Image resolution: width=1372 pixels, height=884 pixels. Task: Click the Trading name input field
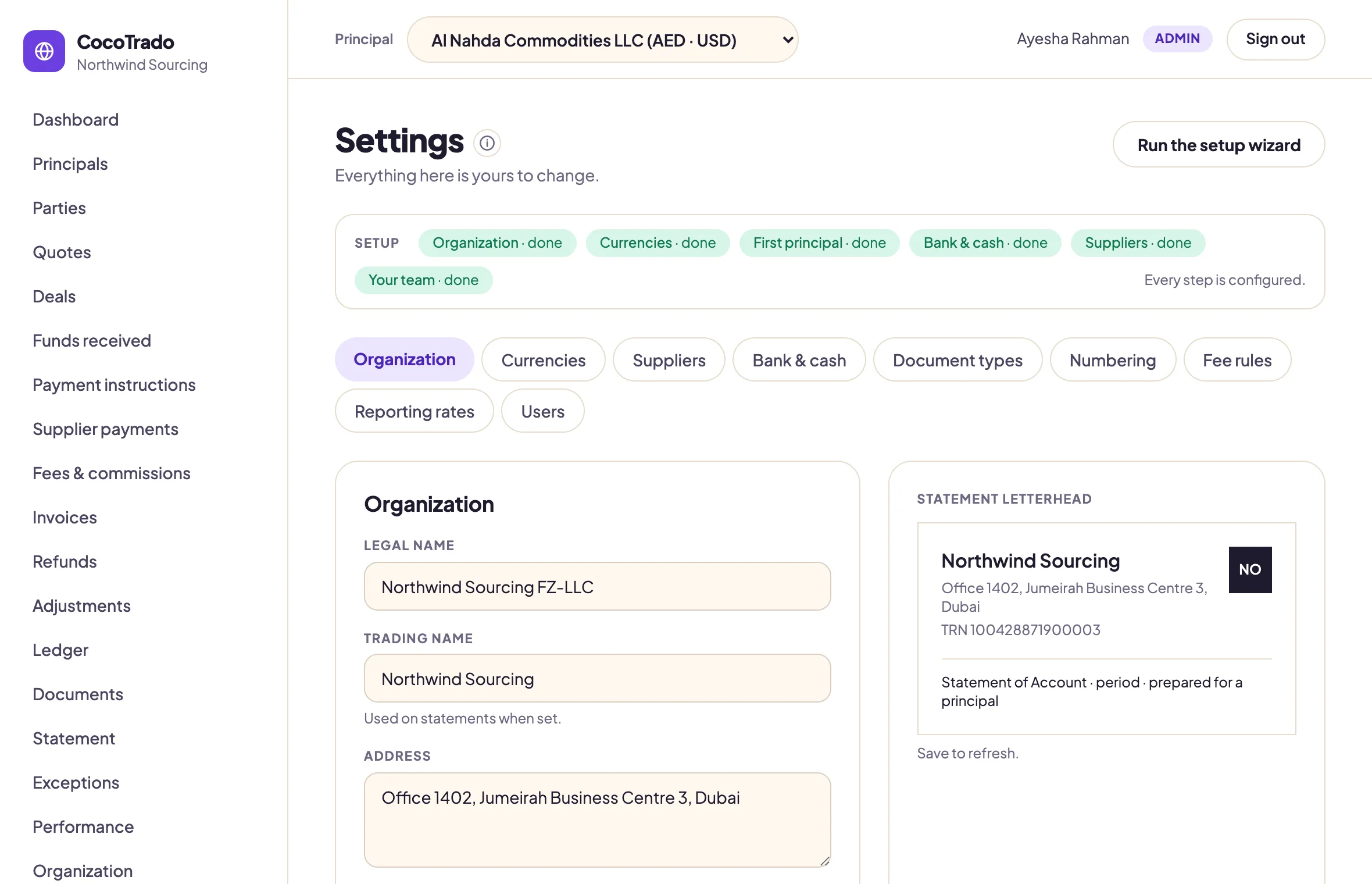(597, 678)
